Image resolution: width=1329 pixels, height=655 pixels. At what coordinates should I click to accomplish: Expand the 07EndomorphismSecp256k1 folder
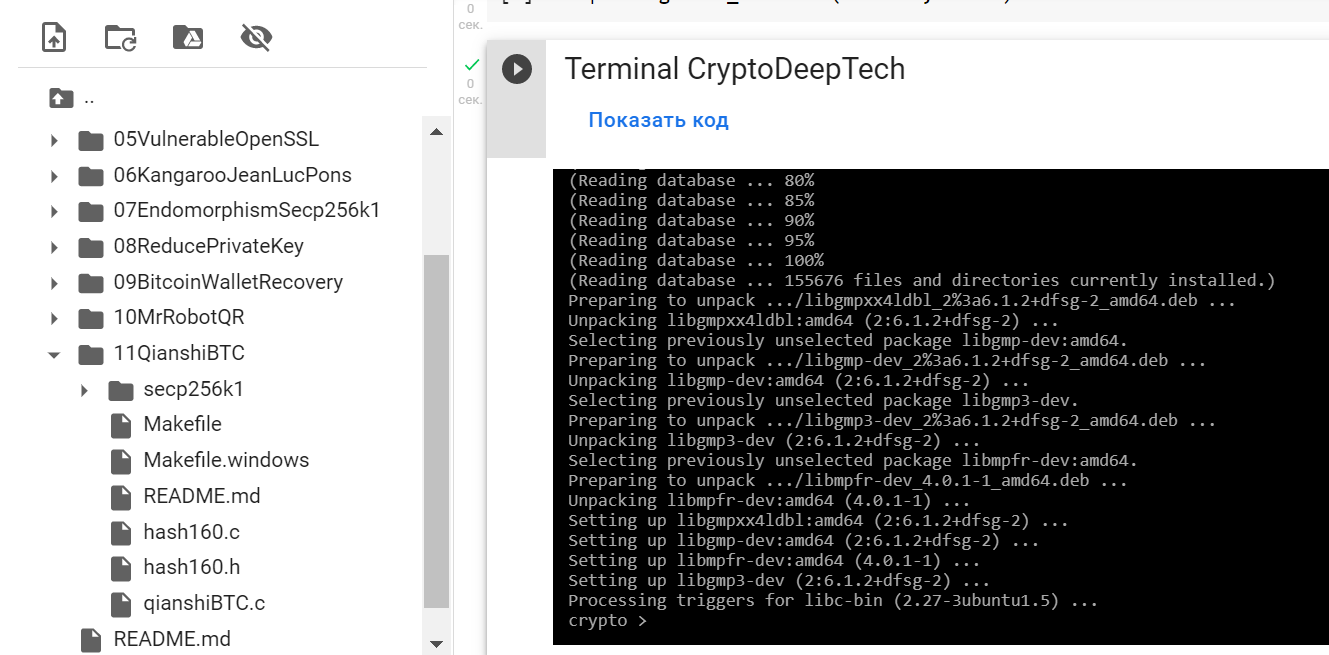coord(54,212)
